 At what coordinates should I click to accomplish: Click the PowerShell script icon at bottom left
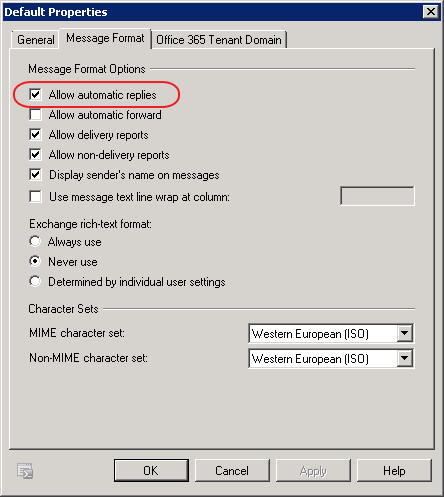[25, 471]
